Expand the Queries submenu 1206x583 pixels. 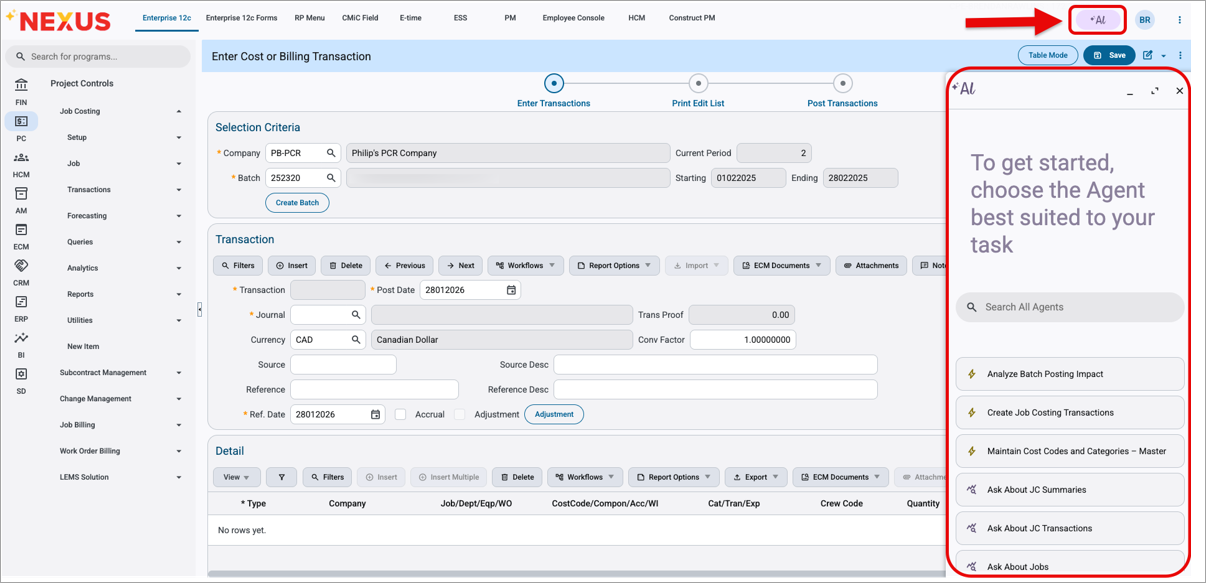pyautogui.click(x=179, y=242)
